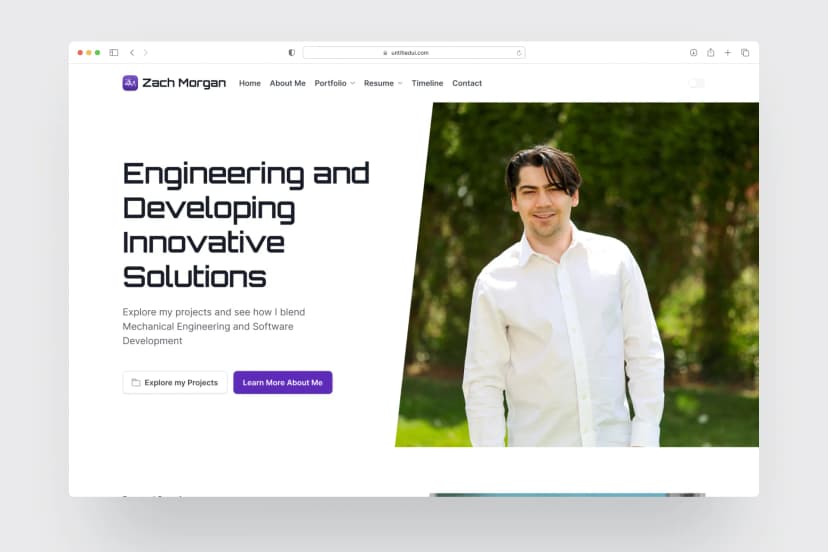This screenshot has width=828, height=552.
Task: Open the Contact nav link
Action: 467,83
